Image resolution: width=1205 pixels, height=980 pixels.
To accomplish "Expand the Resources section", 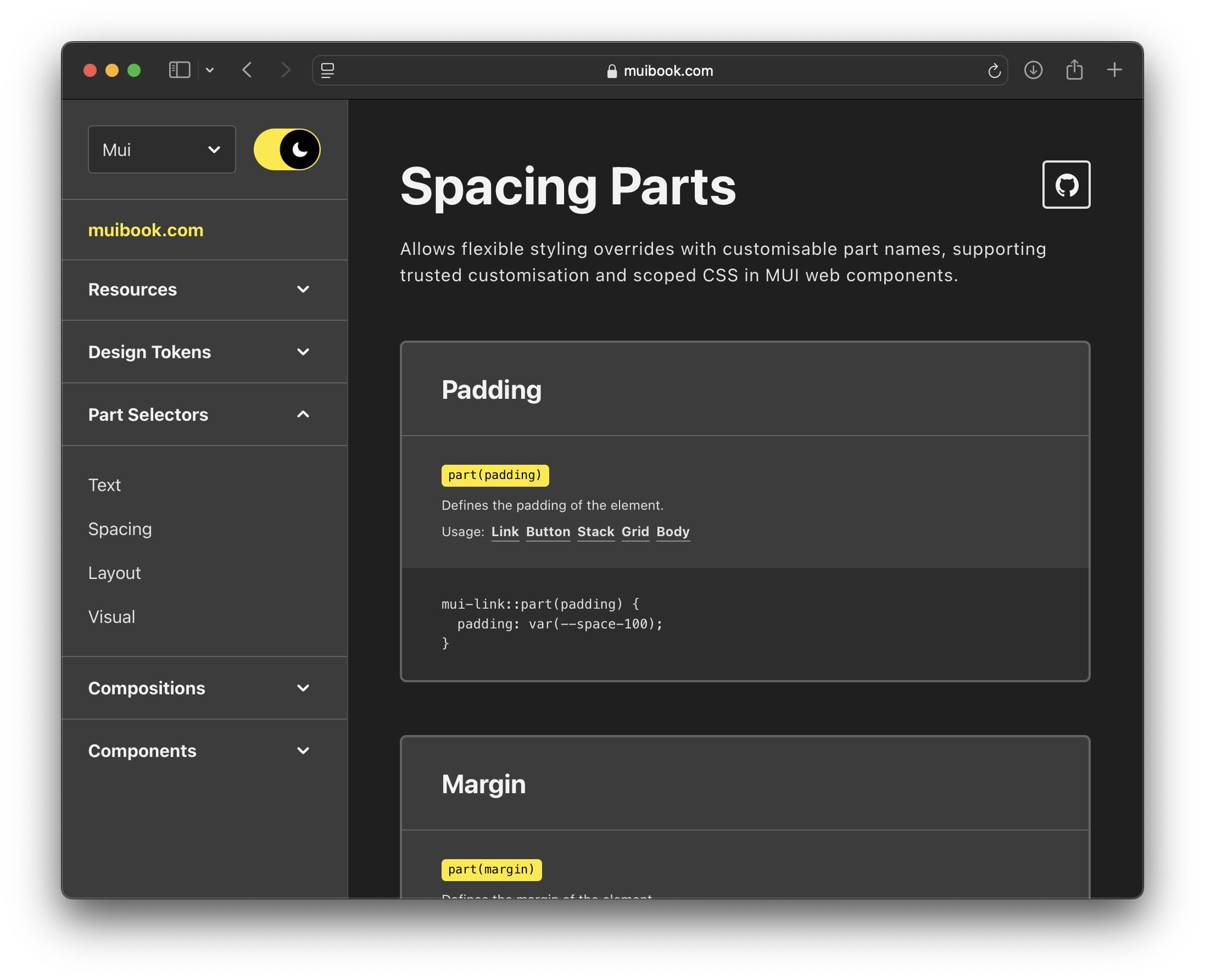I will 204,289.
